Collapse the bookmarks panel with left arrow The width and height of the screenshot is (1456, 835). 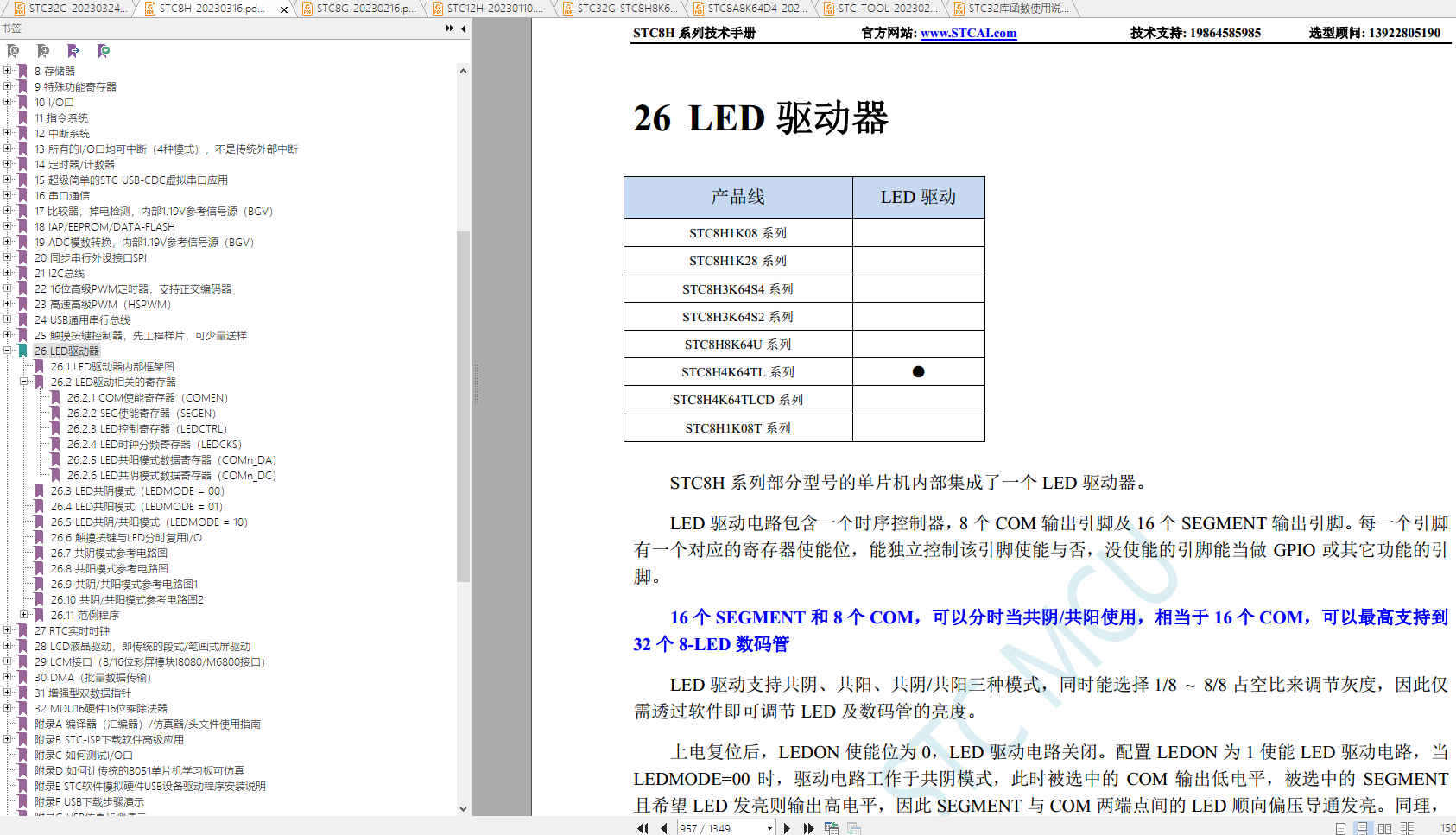tap(464, 28)
